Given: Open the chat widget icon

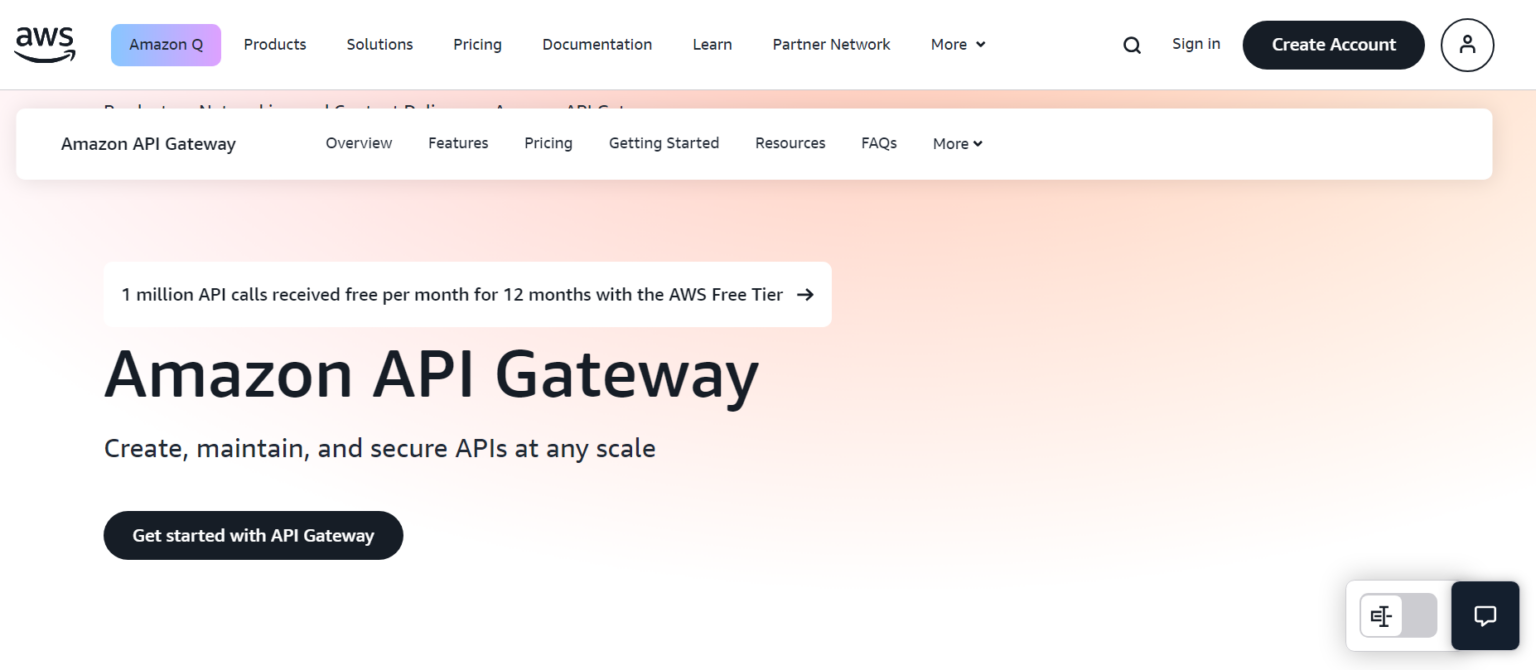Looking at the screenshot, I should click(x=1484, y=615).
